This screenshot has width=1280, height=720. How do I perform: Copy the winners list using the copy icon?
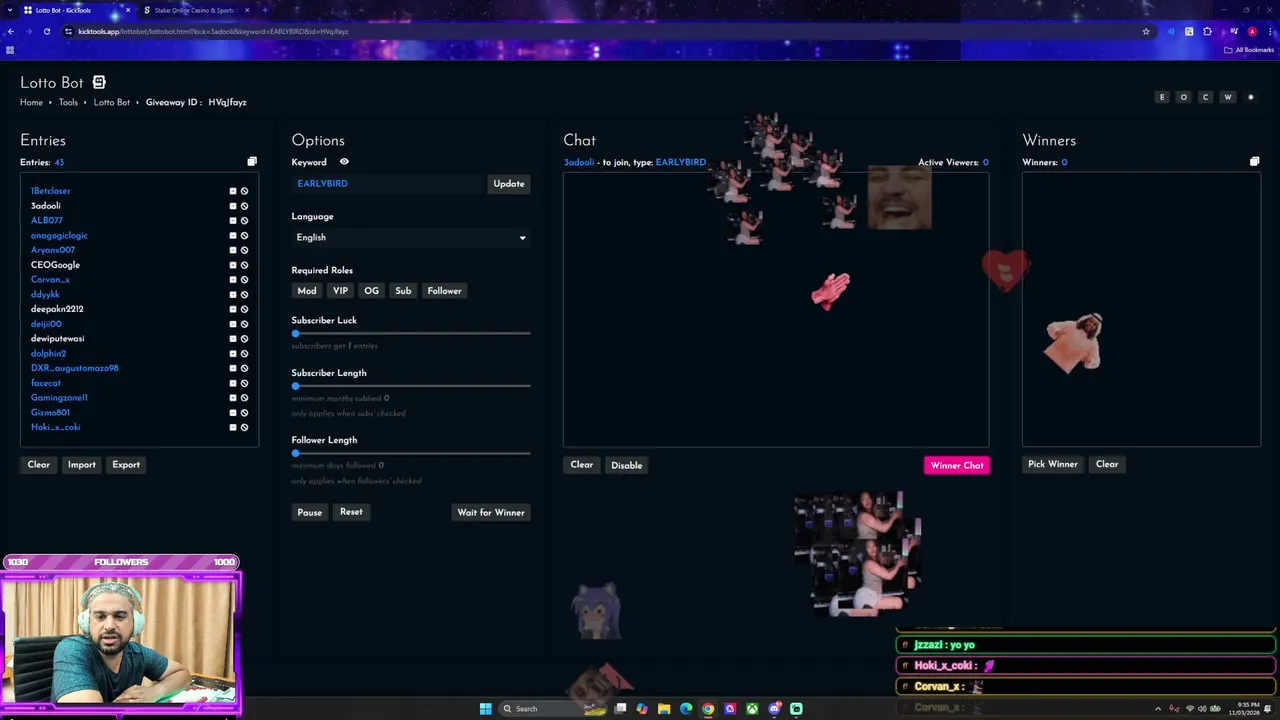[1254, 162]
